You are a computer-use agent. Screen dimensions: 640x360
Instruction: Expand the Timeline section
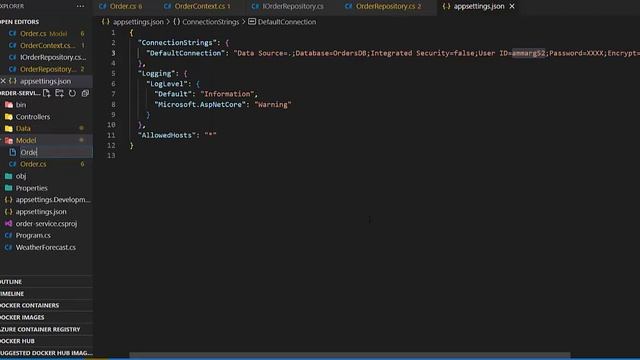click(x=46, y=293)
